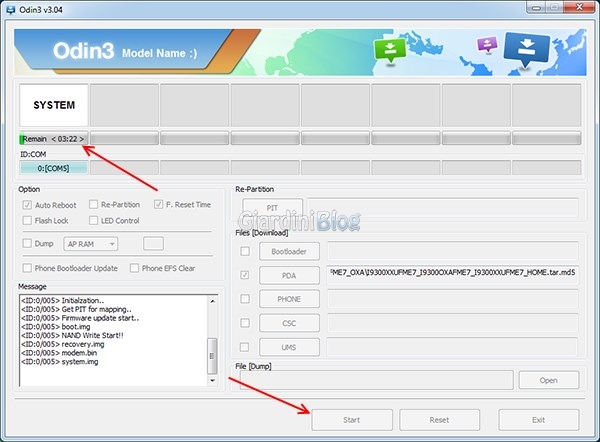Screen dimensions: 600x442
Task: Click the Odin3 title bar app icon
Action: [11, 9]
